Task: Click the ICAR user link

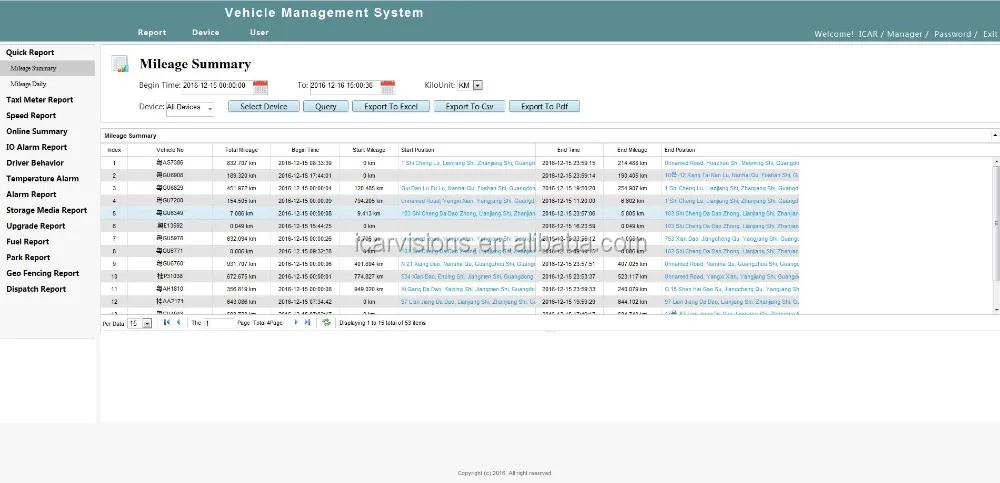Action: coord(868,34)
